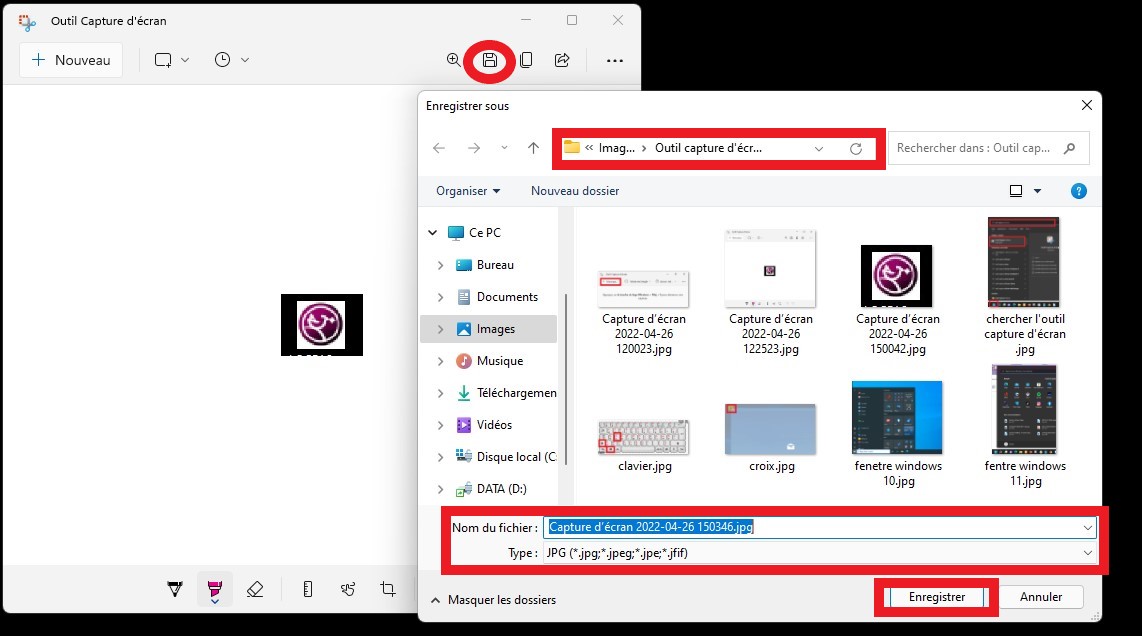
Task: Select the highlighter tool
Action: point(214,590)
